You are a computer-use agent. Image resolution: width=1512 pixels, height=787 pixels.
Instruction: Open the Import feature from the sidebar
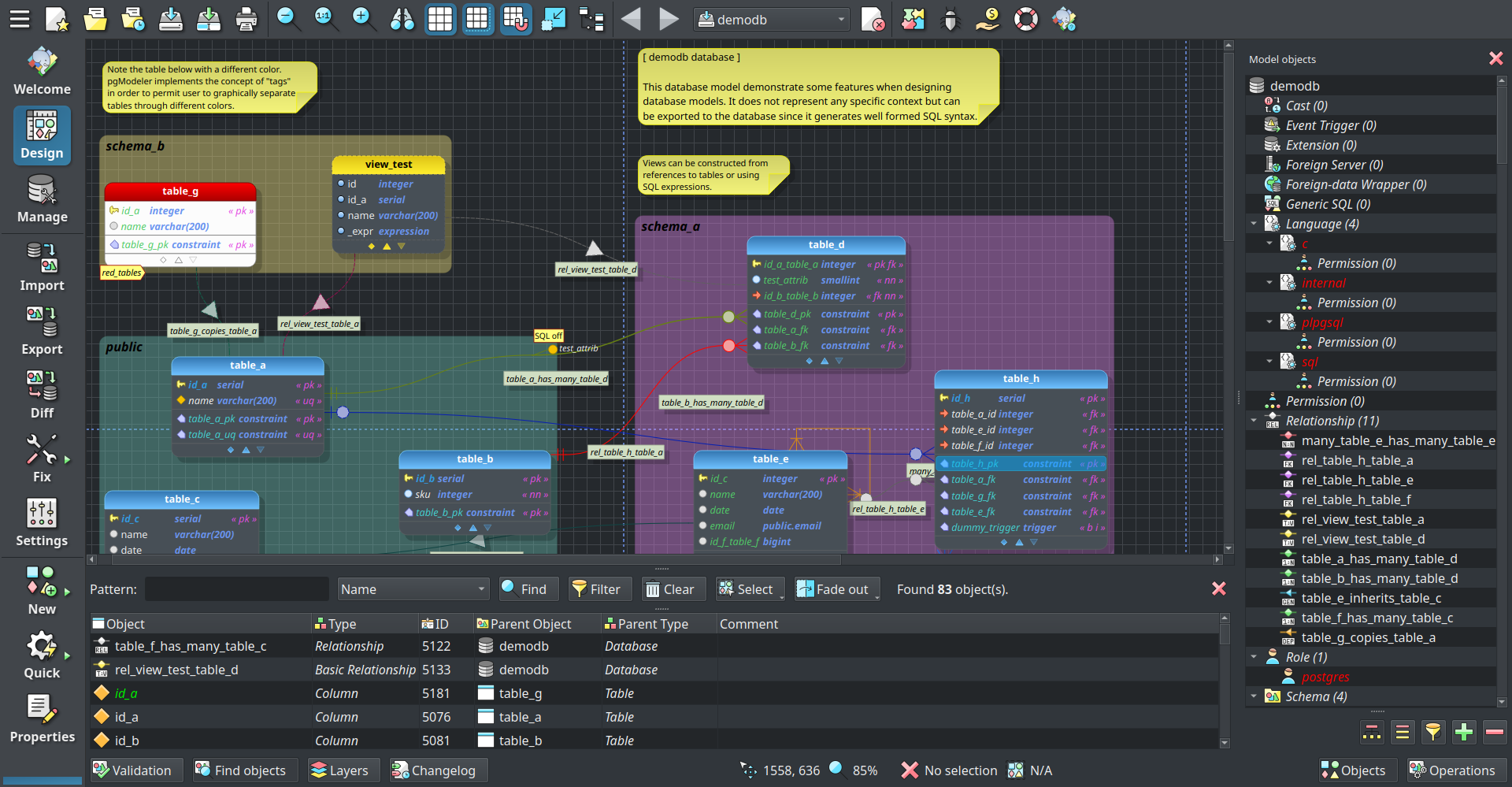(x=41, y=268)
